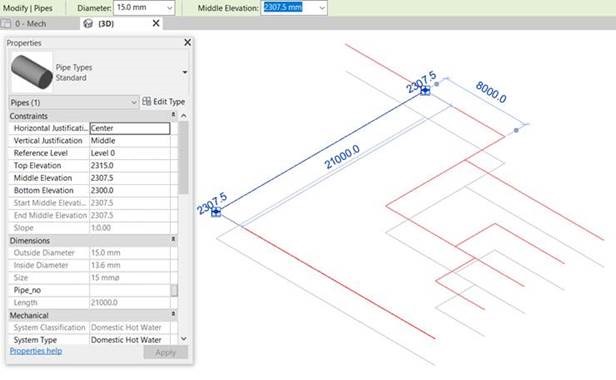
Task: Click Start Middle Elevation value 2307.5
Action: [130, 203]
